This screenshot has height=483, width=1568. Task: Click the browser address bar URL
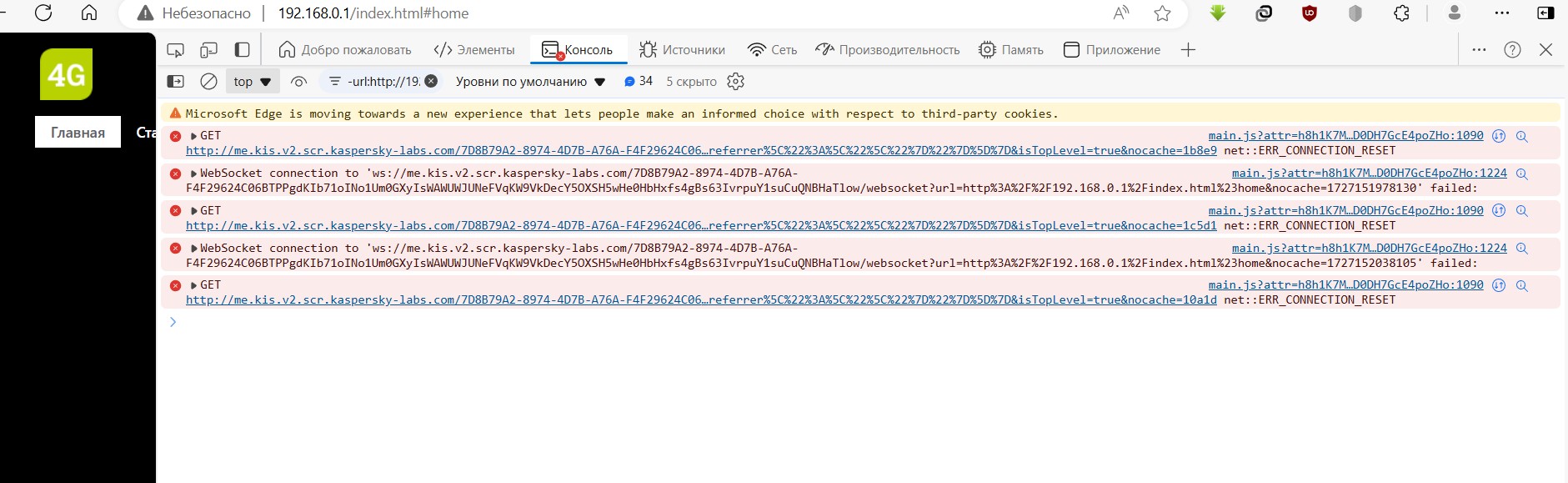click(x=373, y=13)
